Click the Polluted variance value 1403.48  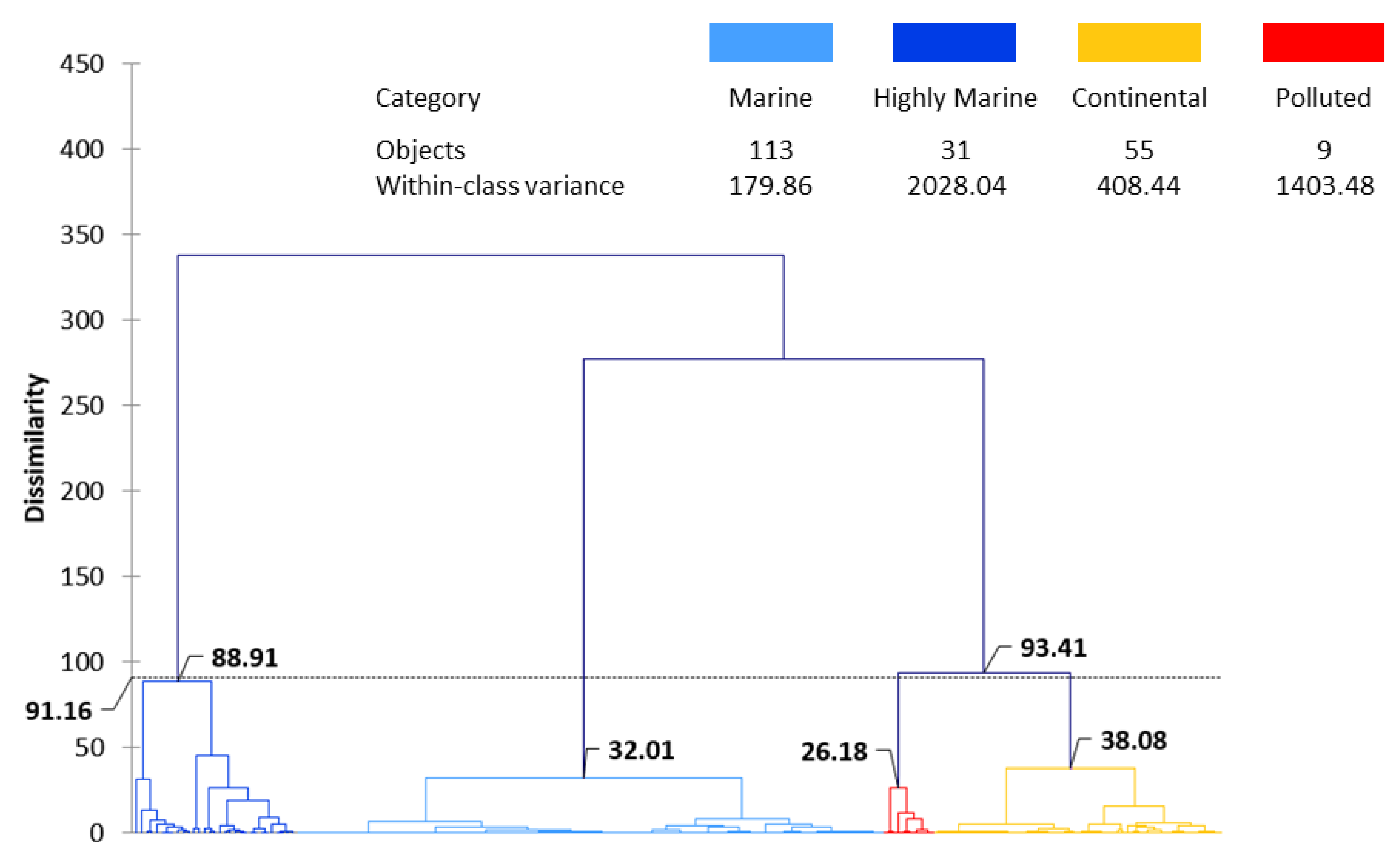point(1325,186)
